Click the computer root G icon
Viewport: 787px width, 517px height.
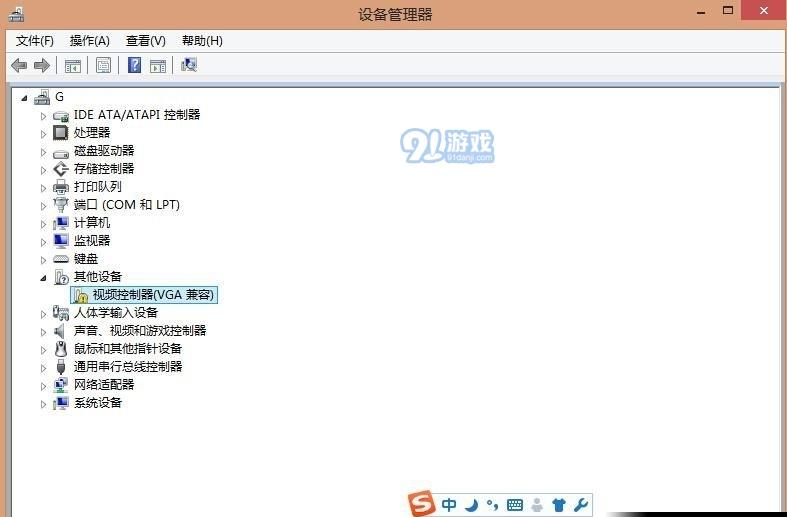[42, 97]
